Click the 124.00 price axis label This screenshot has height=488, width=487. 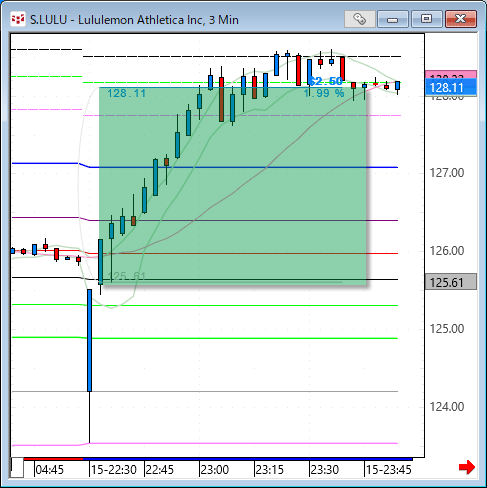(x=447, y=407)
